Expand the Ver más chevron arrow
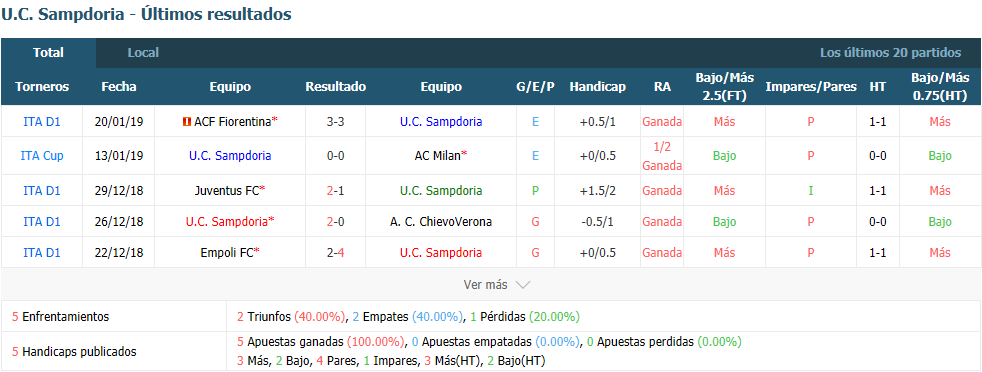This screenshot has height=372, width=982. click(x=523, y=285)
